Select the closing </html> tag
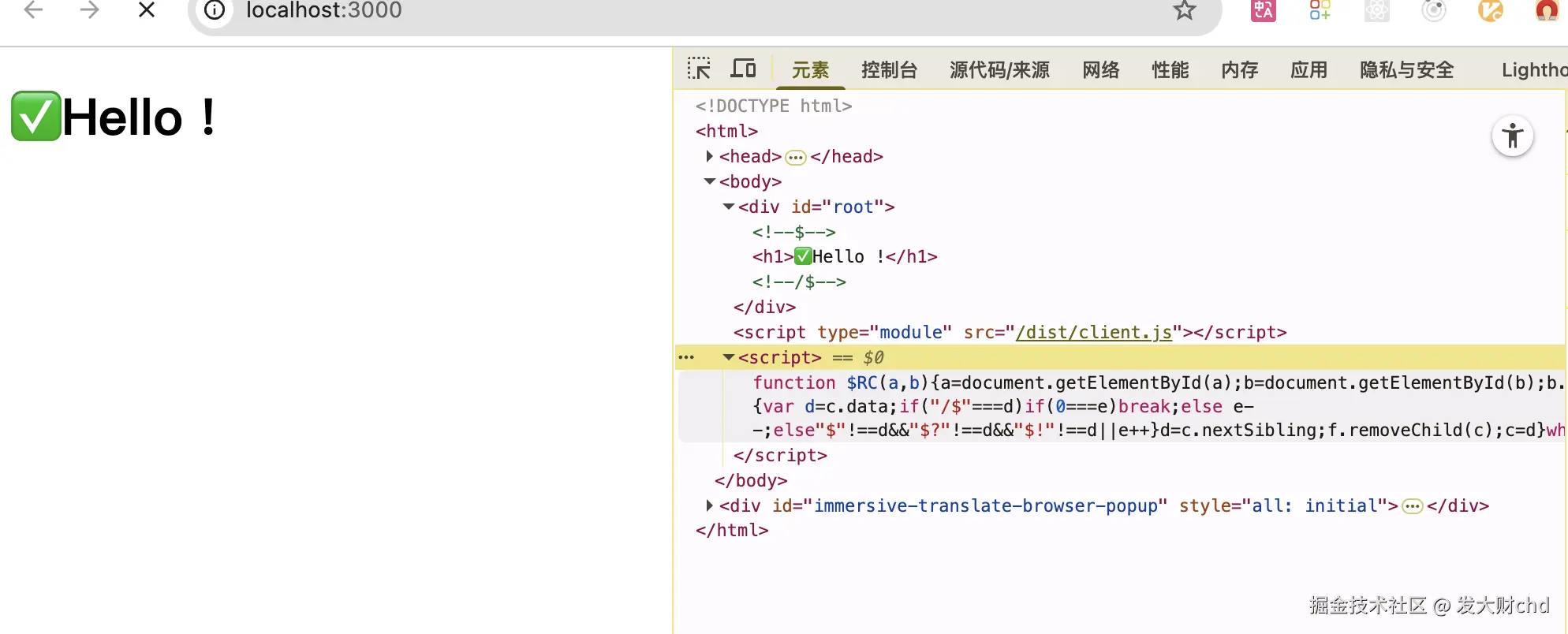Viewport: 1568px width, 634px height. pos(732,531)
